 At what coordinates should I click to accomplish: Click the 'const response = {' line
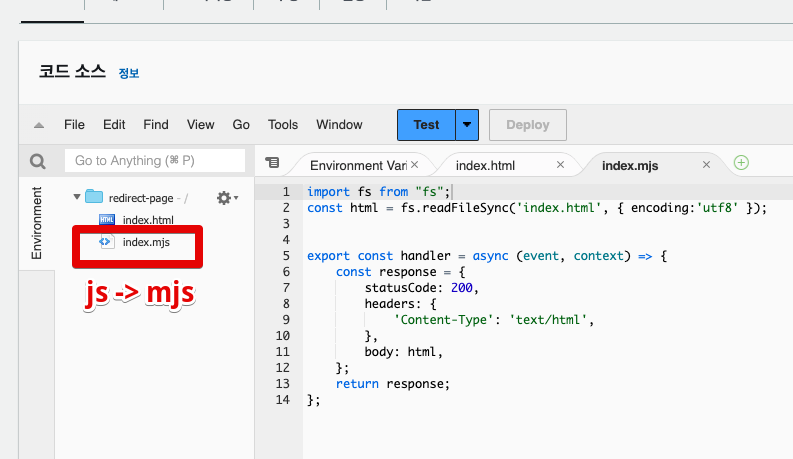click(x=400, y=272)
